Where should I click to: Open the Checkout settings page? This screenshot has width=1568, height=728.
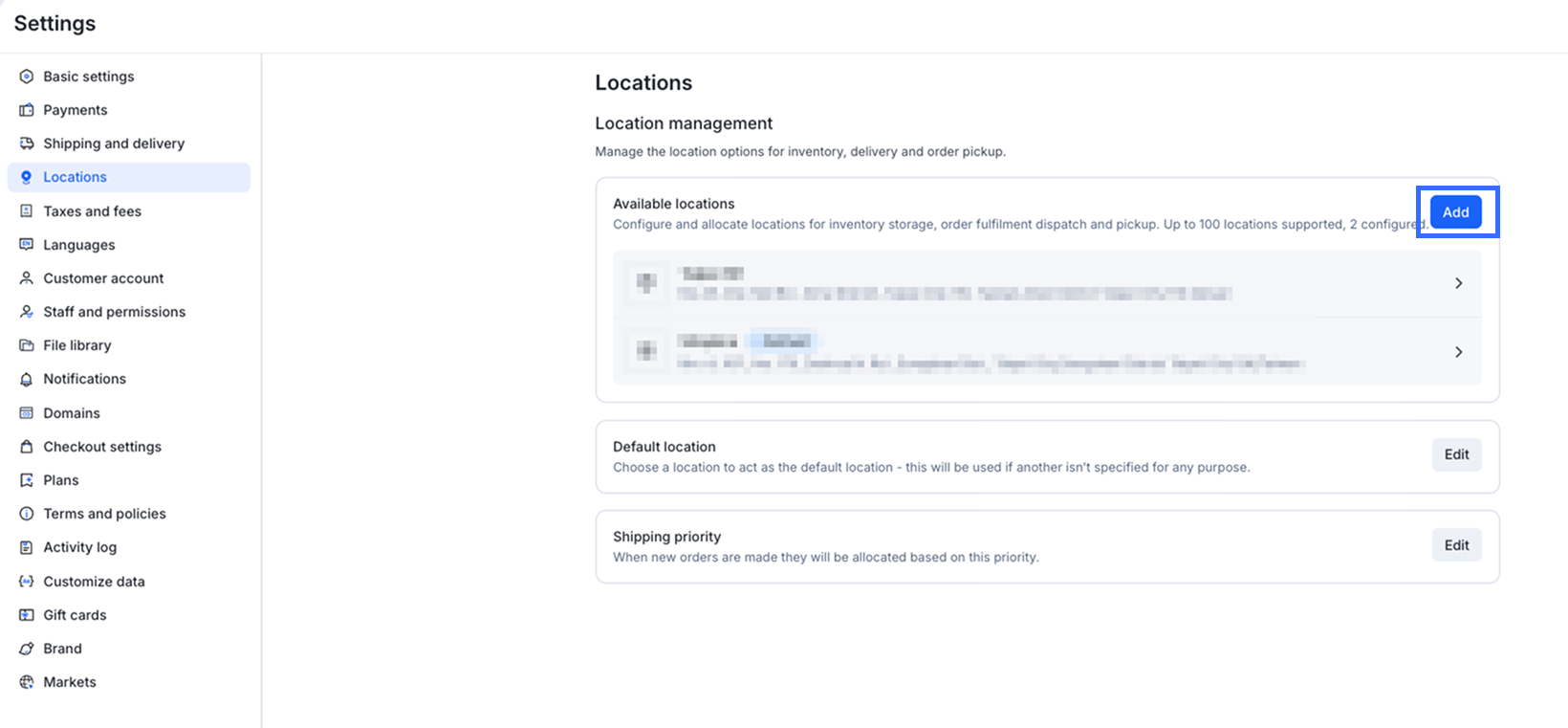click(x=102, y=447)
